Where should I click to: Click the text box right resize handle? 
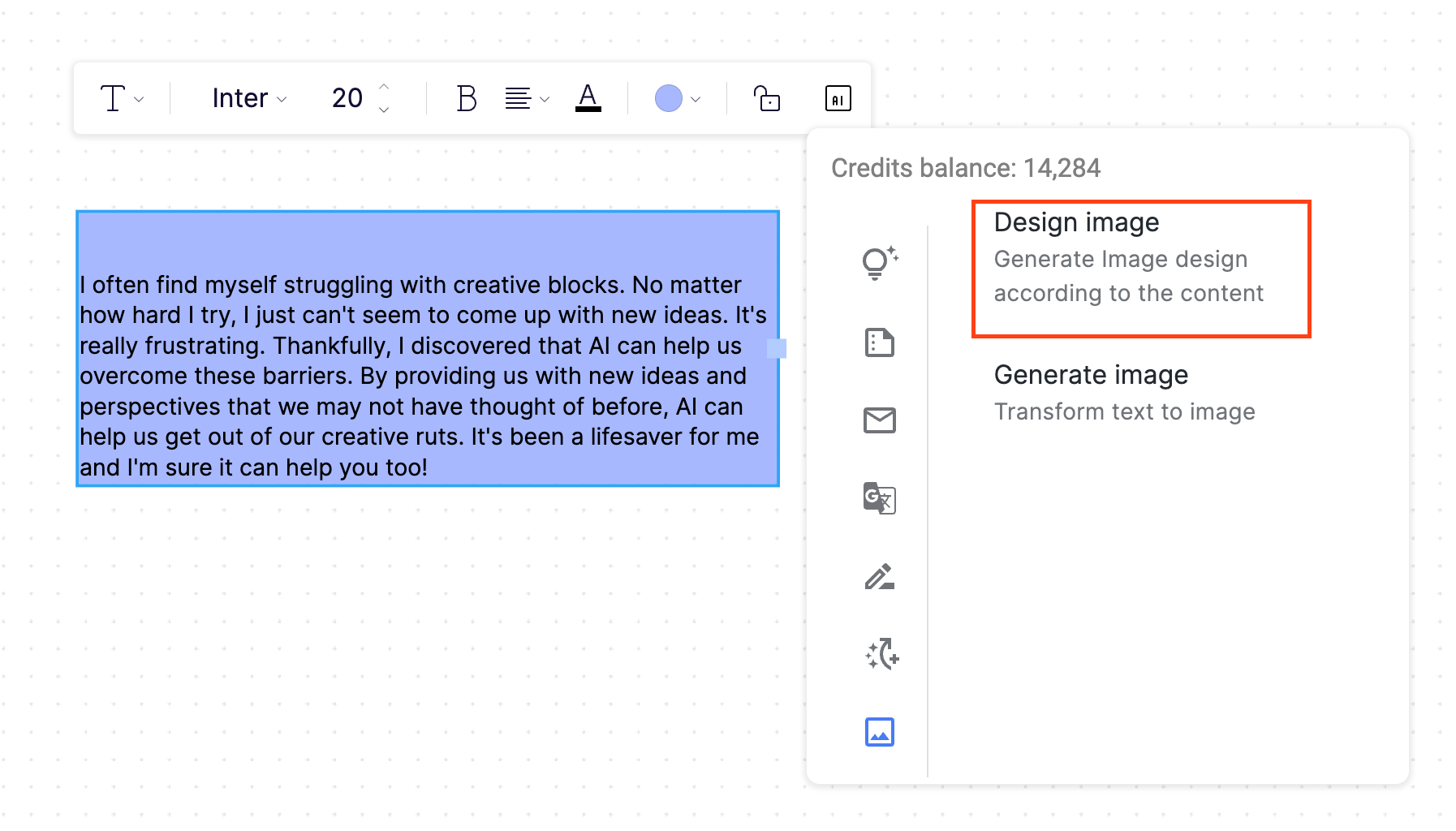coord(777,348)
